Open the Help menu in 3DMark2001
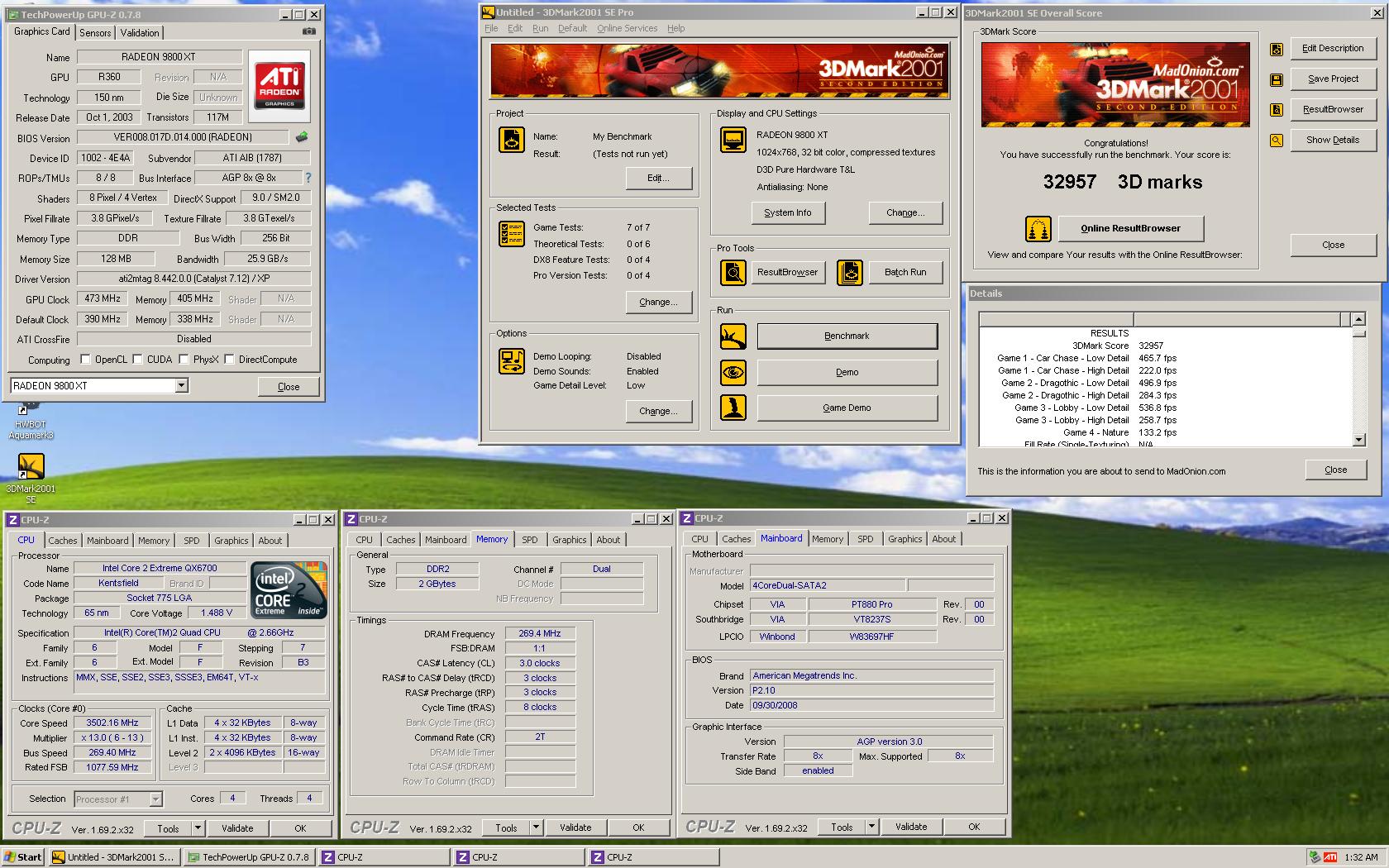The height and width of the screenshot is (868, 1389). pyautogui.click(x=675, y=28)
